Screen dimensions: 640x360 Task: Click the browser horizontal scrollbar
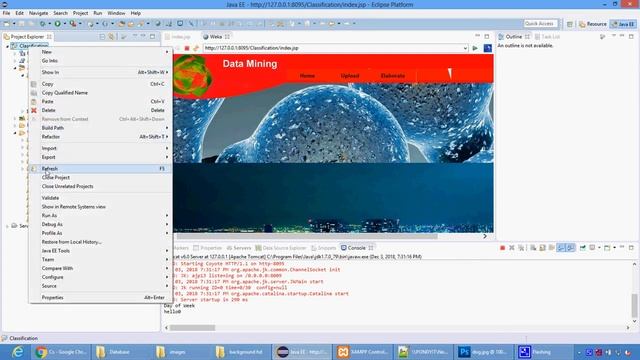(x=307, y=236)
